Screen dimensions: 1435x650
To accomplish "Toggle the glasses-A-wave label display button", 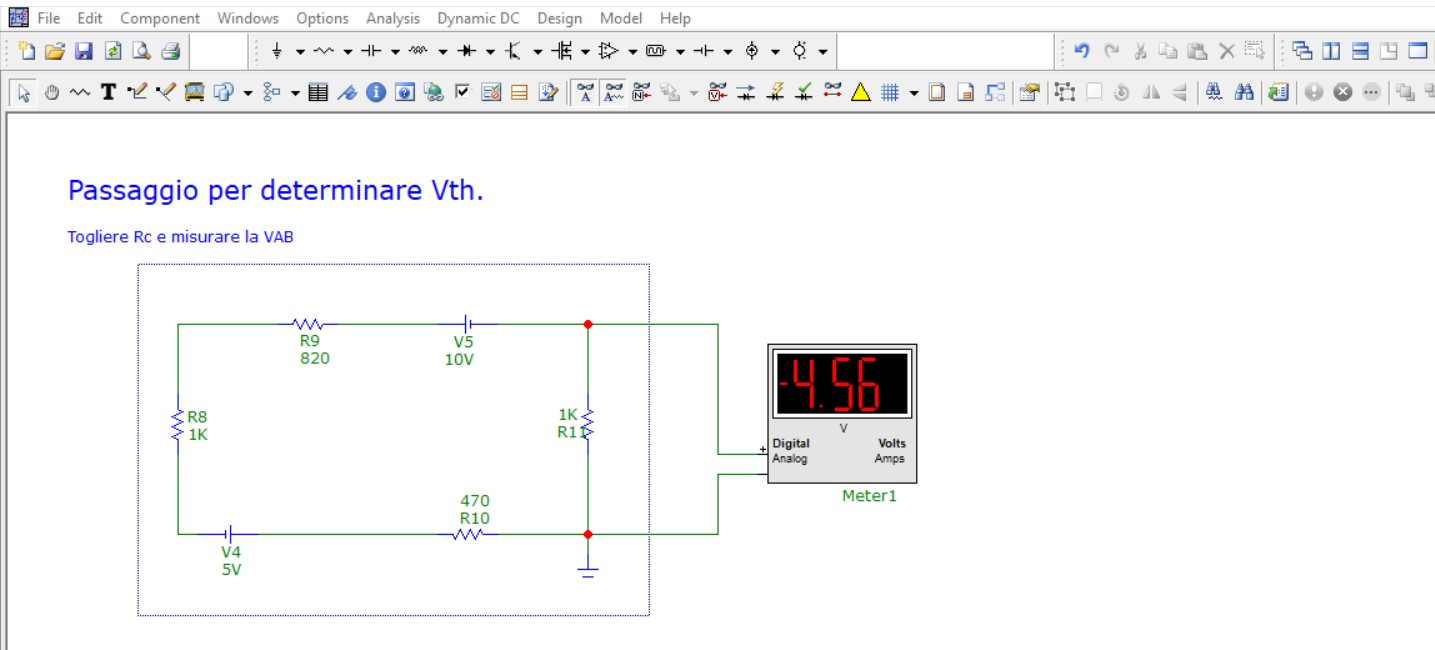I will click(x=614, y=93).
